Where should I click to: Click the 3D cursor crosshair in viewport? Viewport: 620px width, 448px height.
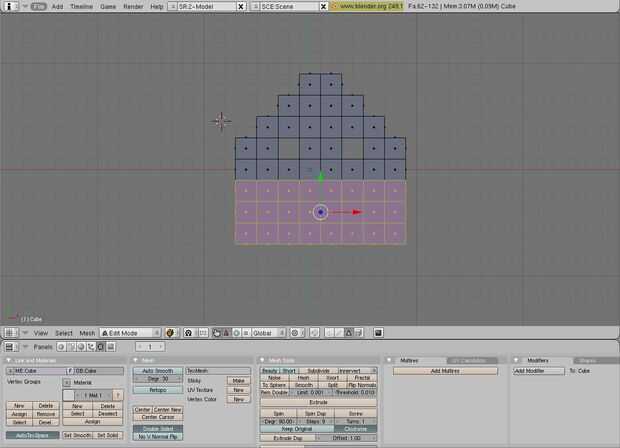[221, 121]
